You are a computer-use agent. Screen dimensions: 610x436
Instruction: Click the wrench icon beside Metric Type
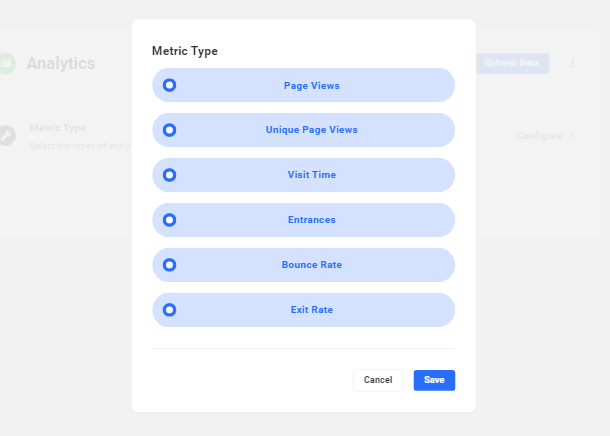pos(8,135)
